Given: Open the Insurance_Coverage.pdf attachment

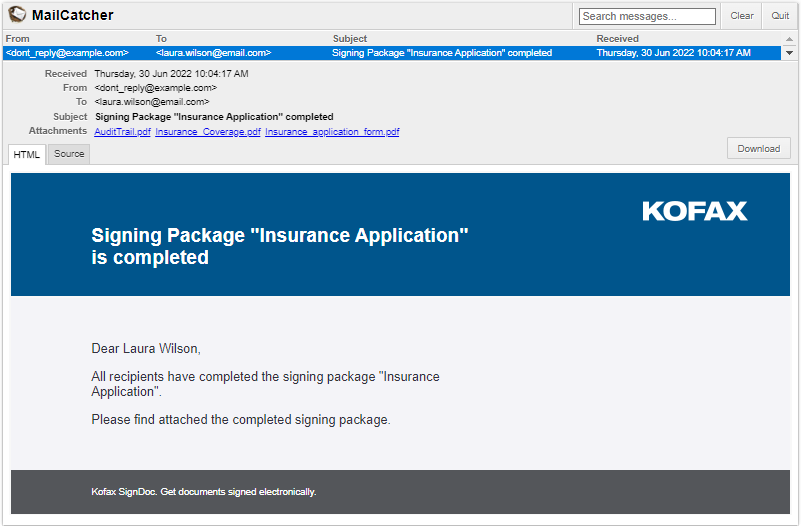Looking at the screenshot, I should [x=208, y=132].
